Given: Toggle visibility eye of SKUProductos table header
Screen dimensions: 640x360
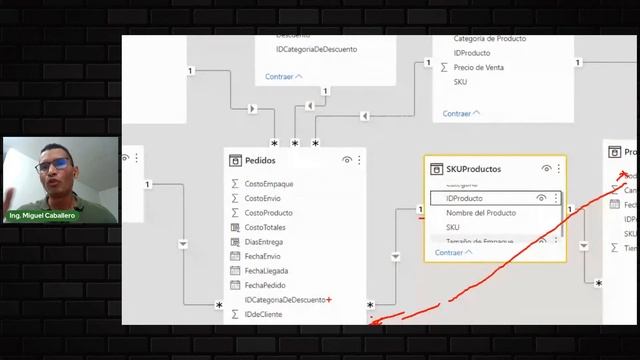Looking at the screenshot, I should (x=546, y=168).
